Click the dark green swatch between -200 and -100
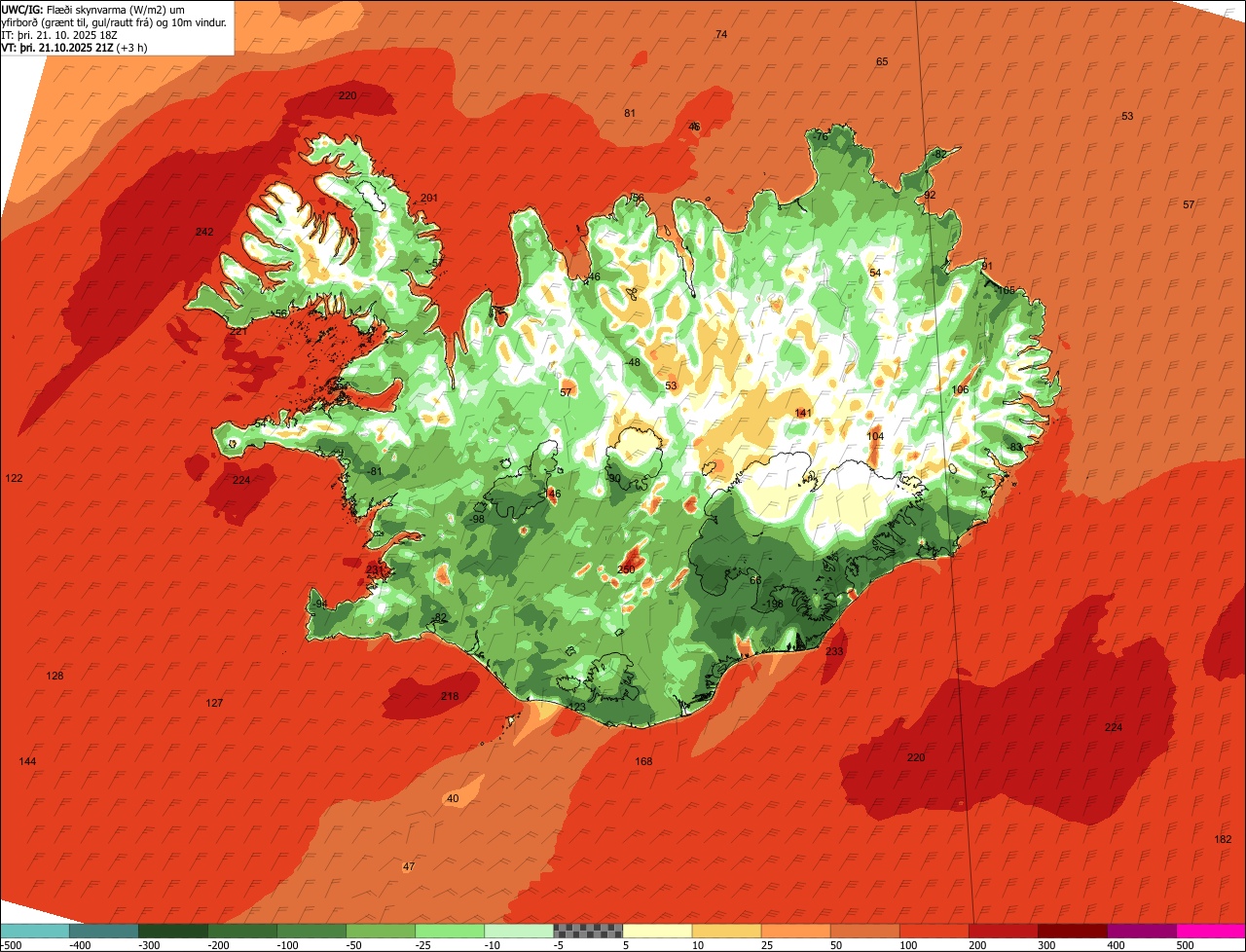The height and width of the screenshot is (952, 1246). click(242, 931)
